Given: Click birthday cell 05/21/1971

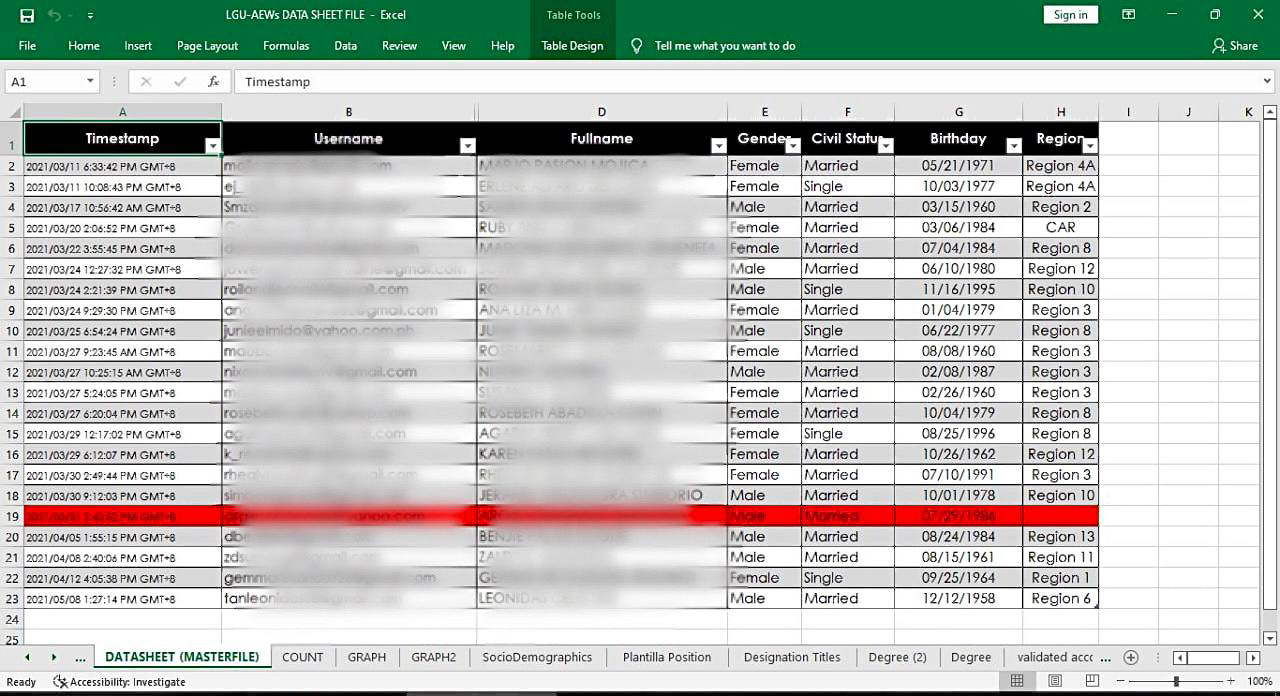Looking at the screenshot, I should click(959, 166).
